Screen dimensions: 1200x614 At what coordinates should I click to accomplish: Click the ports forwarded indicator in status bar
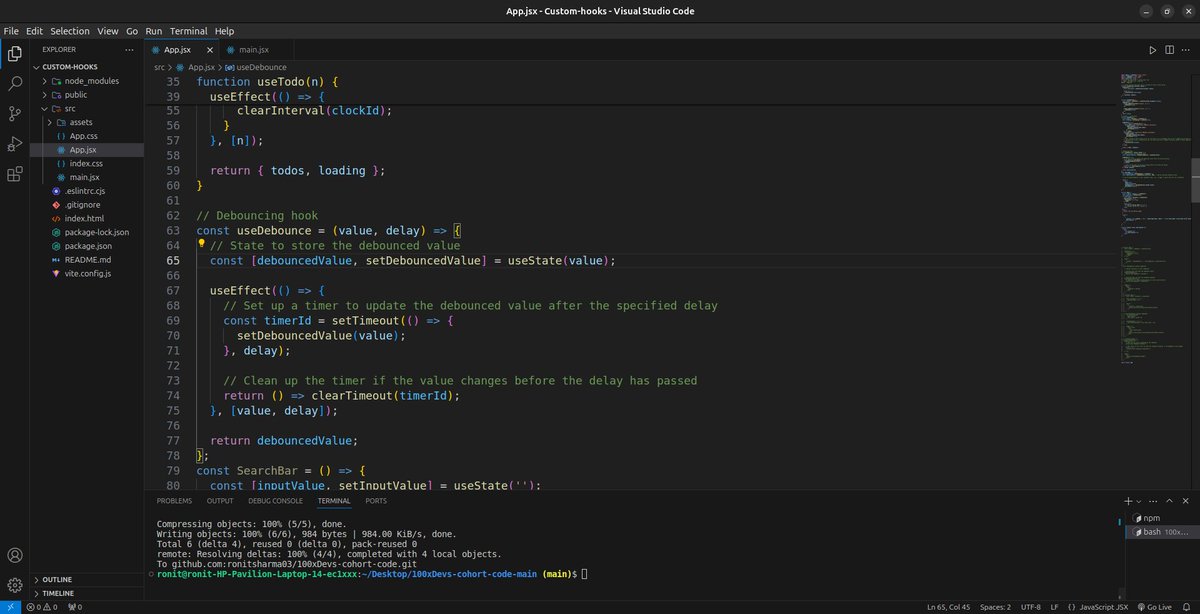75,607
